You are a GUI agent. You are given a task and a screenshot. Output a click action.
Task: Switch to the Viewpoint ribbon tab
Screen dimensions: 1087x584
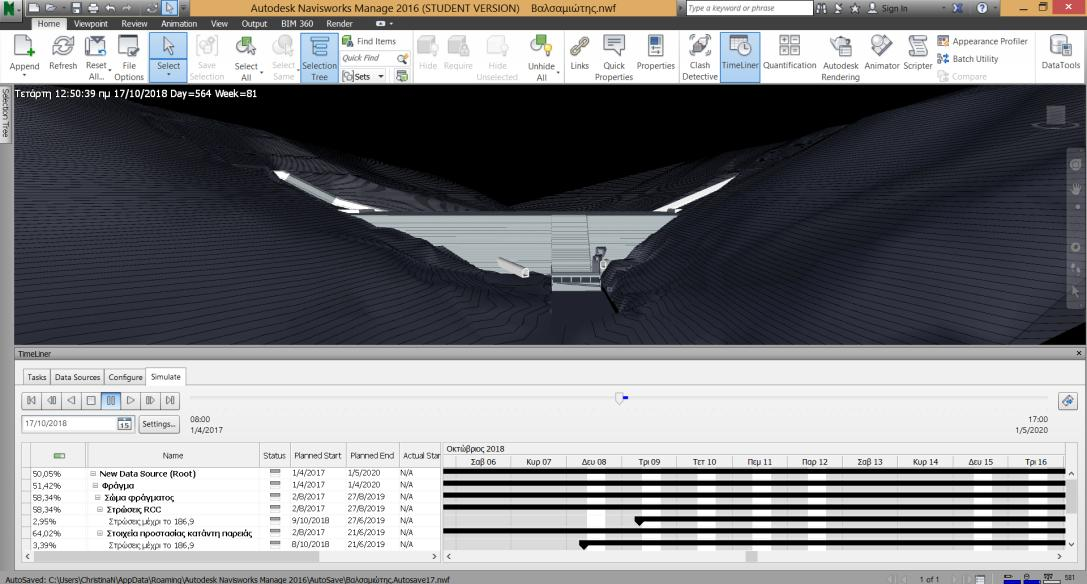click(91, 24)
